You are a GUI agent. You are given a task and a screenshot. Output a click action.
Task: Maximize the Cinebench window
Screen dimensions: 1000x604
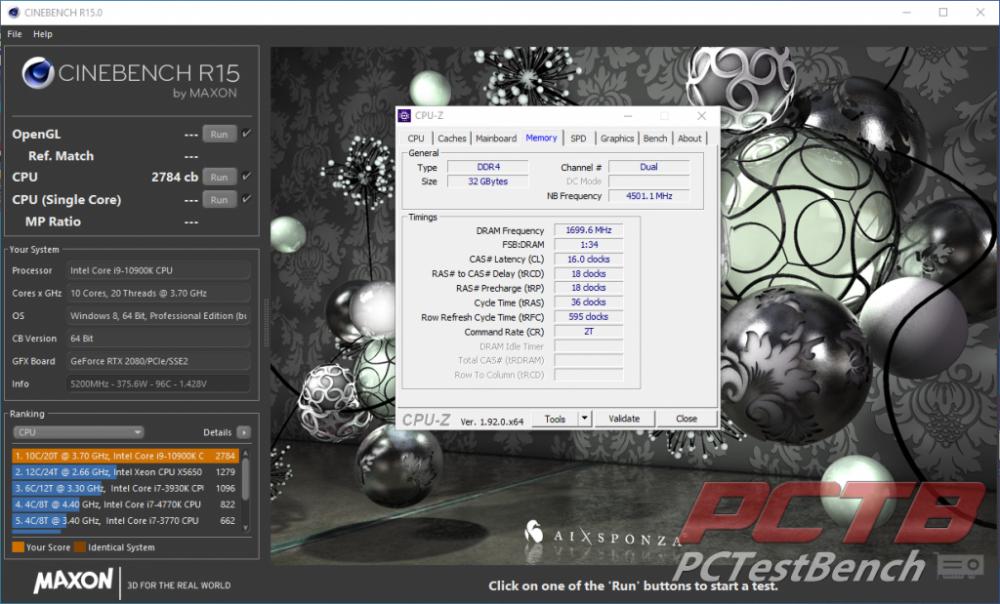pyautogui.click(x=943, y=12)
